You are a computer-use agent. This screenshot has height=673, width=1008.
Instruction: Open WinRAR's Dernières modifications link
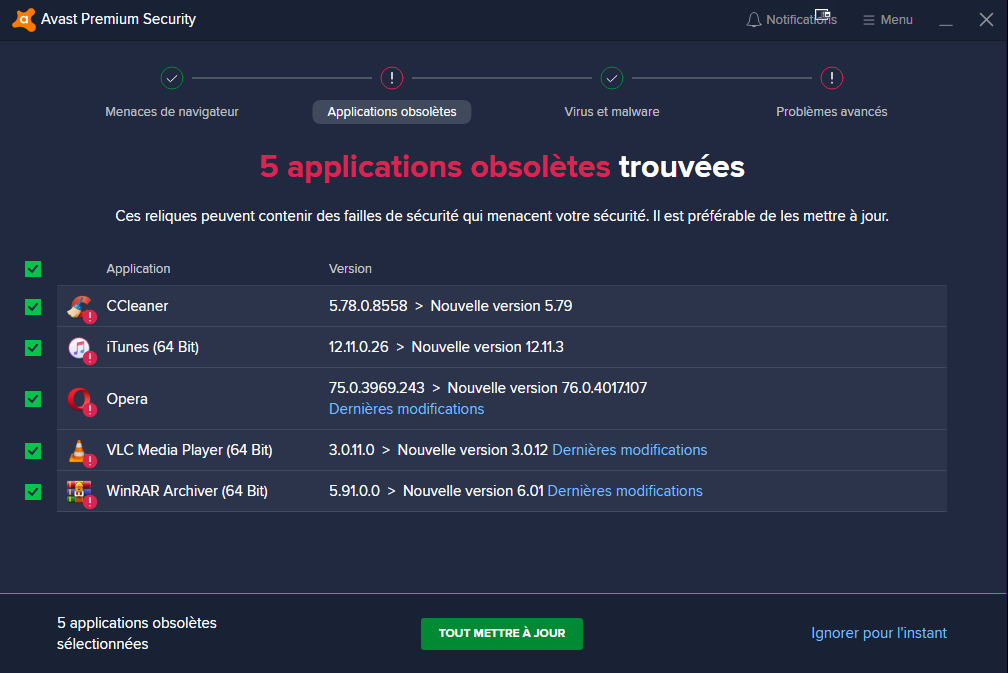click(625, 491)
